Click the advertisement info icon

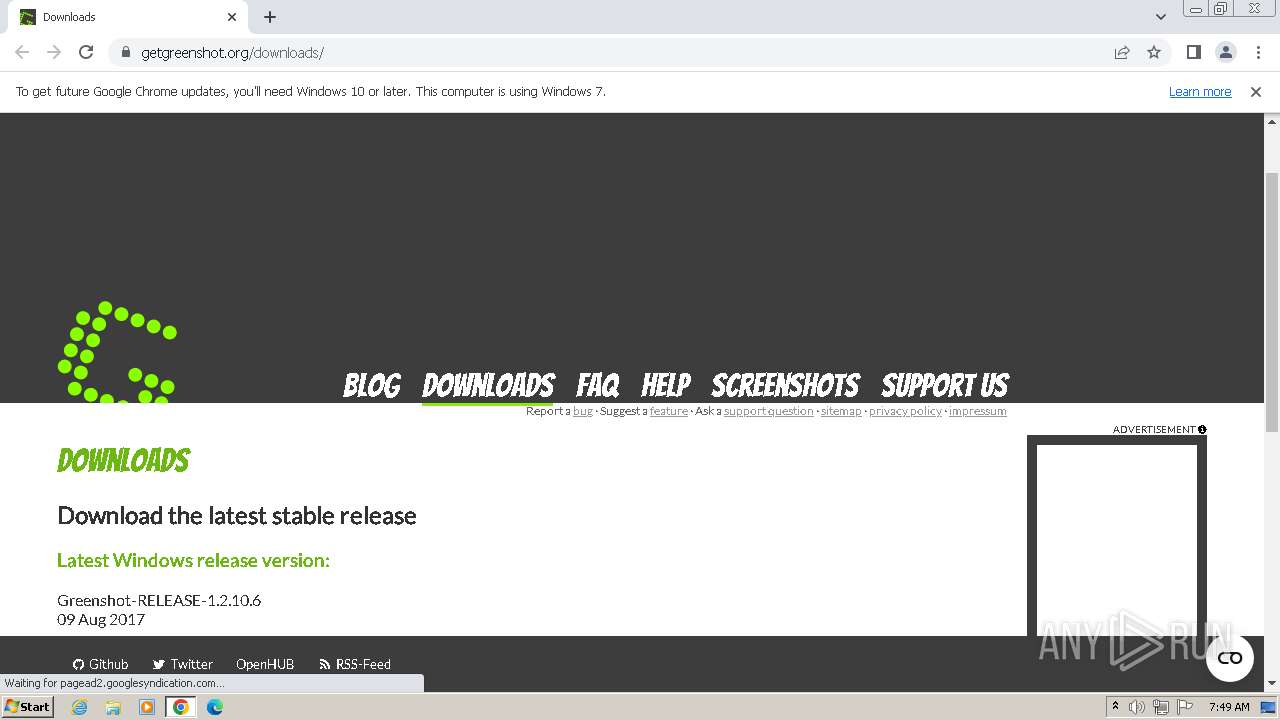coord(1202,430)
